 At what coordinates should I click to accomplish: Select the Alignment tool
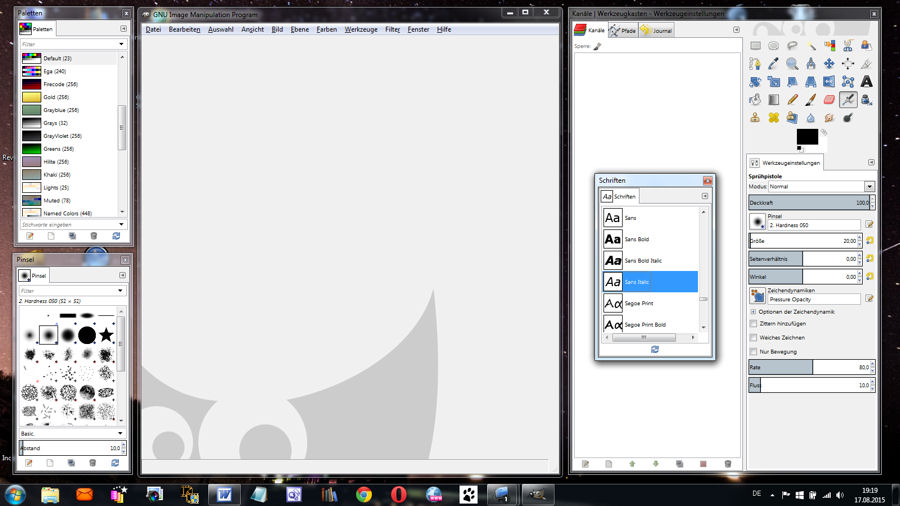[848, 64]
